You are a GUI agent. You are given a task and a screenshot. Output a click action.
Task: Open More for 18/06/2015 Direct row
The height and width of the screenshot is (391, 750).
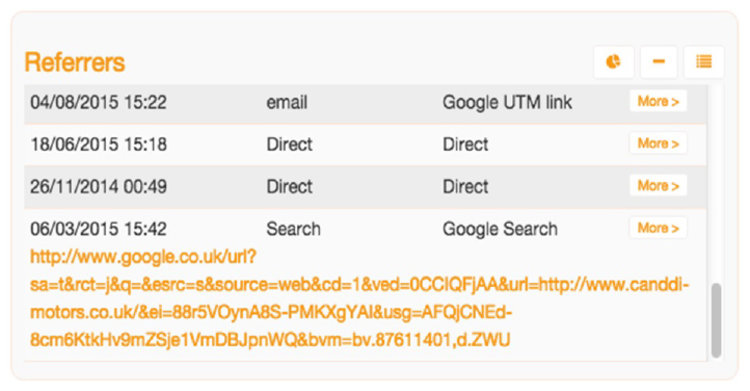pyautogui.click(x=658, y=143)
